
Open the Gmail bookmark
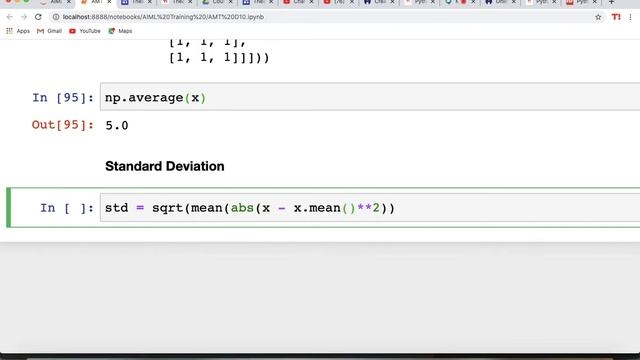(49, 31)
